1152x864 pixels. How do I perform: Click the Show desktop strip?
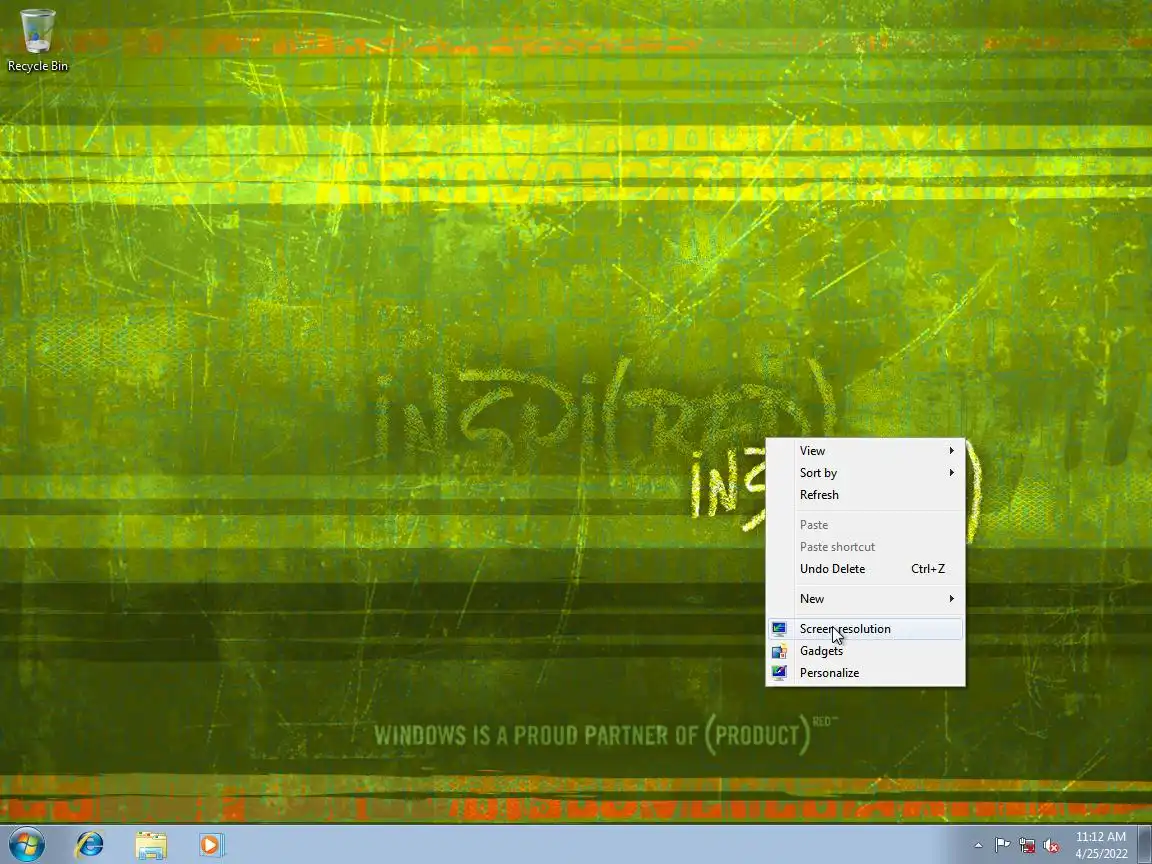click(1145, 845)
